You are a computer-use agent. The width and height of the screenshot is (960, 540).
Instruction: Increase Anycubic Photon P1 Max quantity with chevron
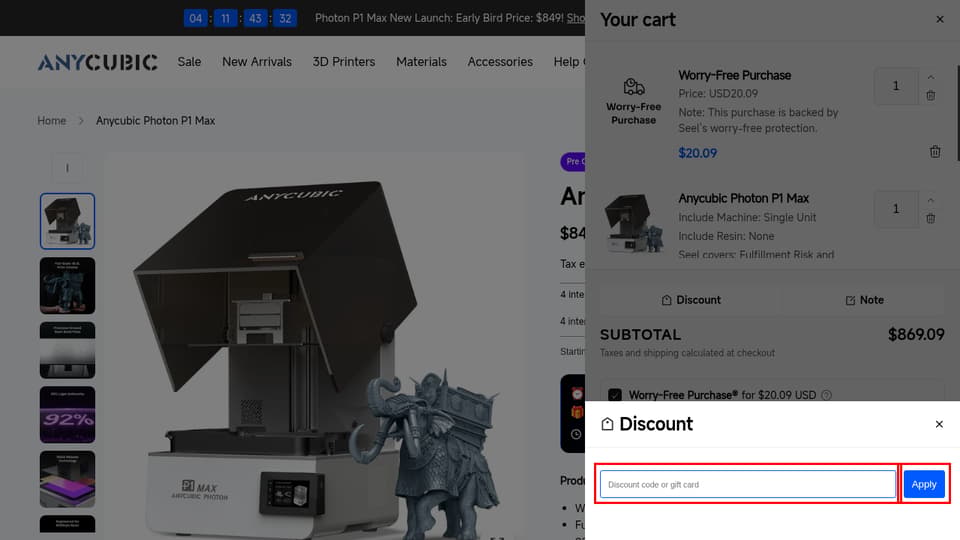pyautogui.click(x=930, y=200)
